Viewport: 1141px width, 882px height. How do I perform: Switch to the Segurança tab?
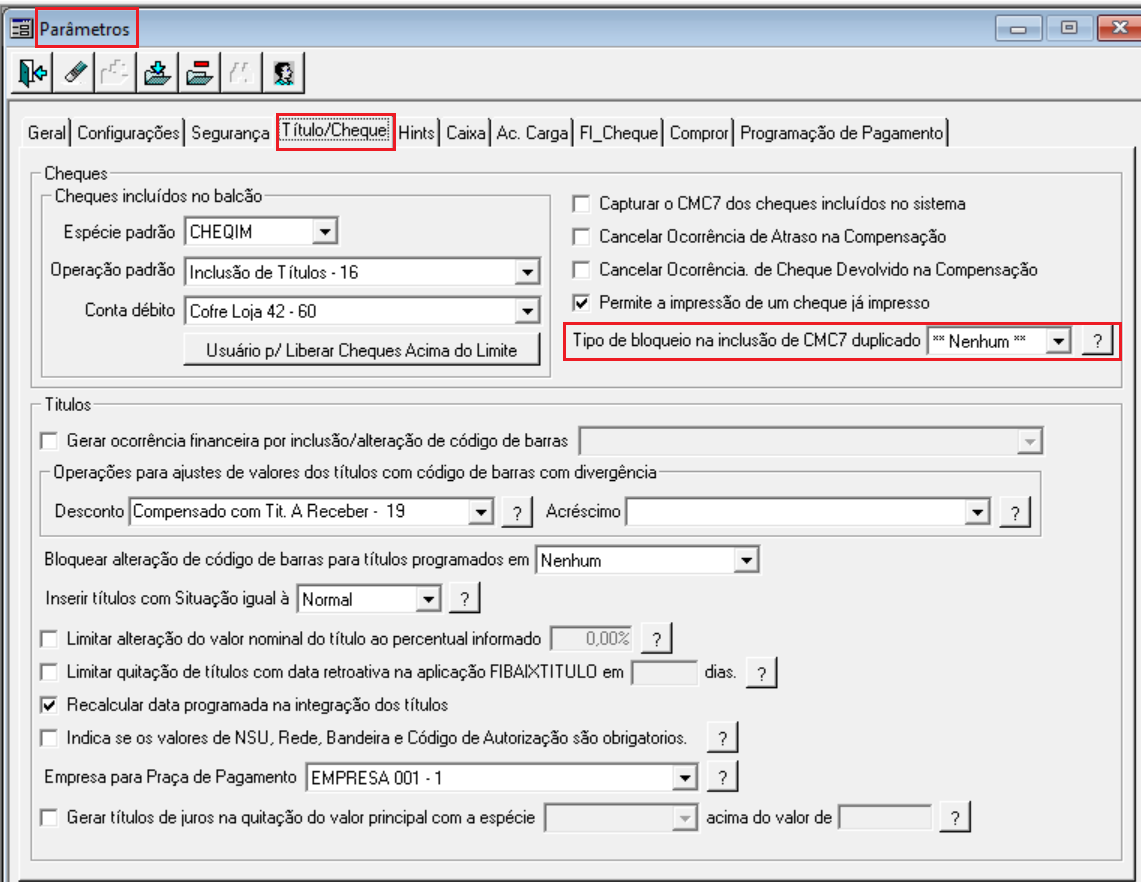[x=231, y=133]
